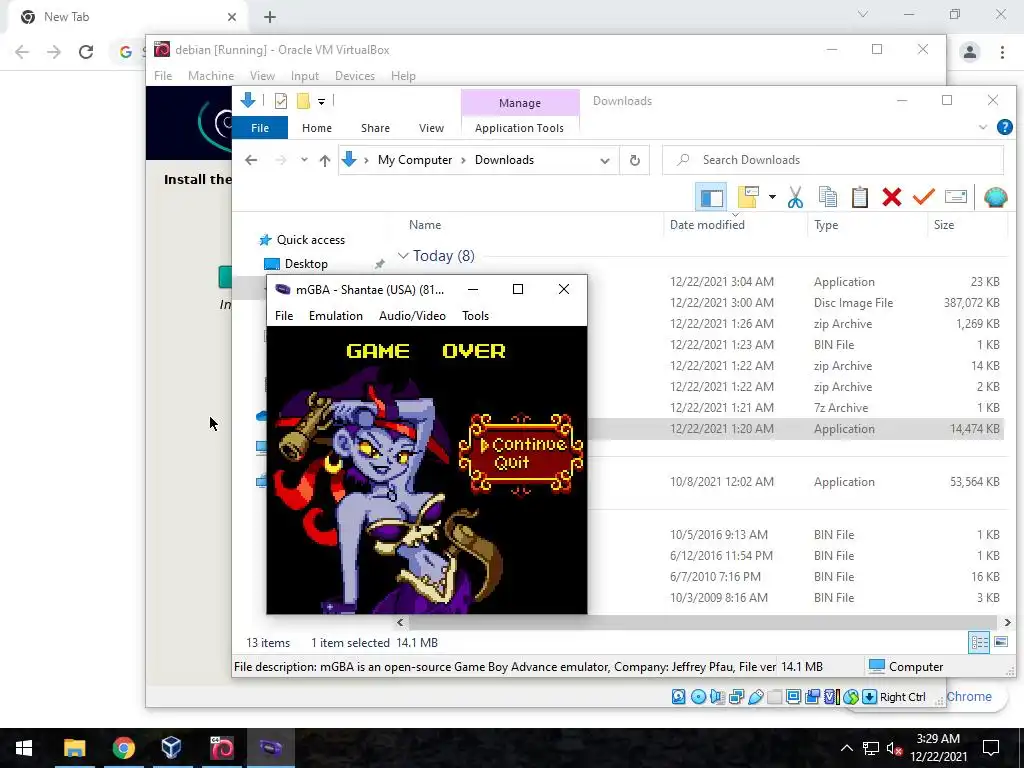Open VirtualBox Devices menu

[355, 76]
